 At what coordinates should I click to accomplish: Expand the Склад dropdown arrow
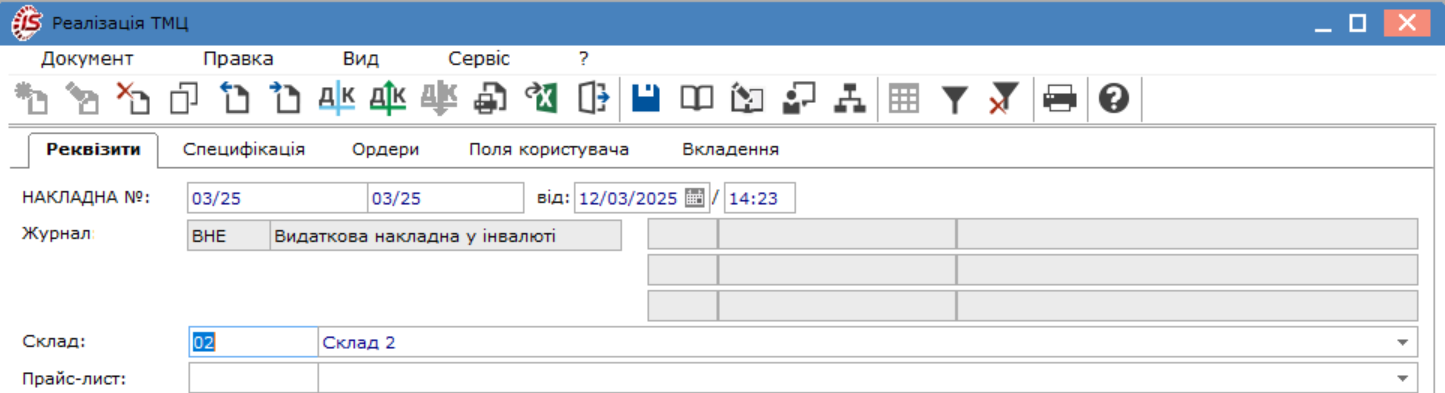click(1402, 343)
